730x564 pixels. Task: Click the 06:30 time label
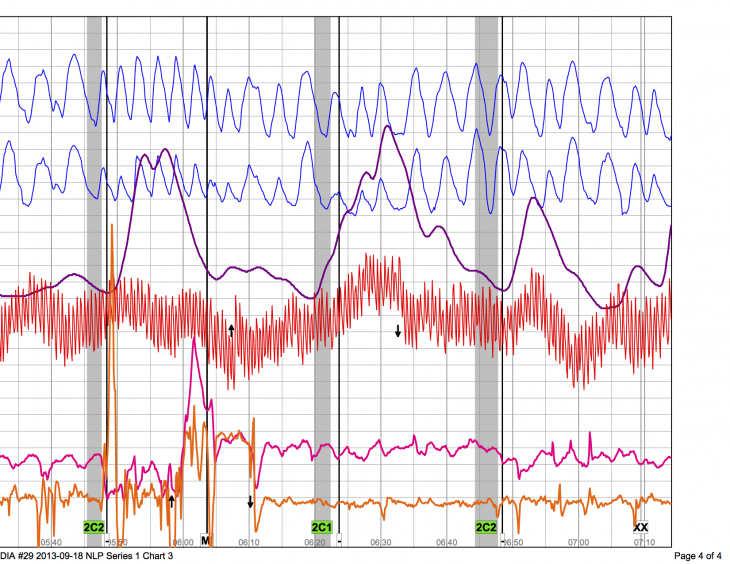pos(381,541)
